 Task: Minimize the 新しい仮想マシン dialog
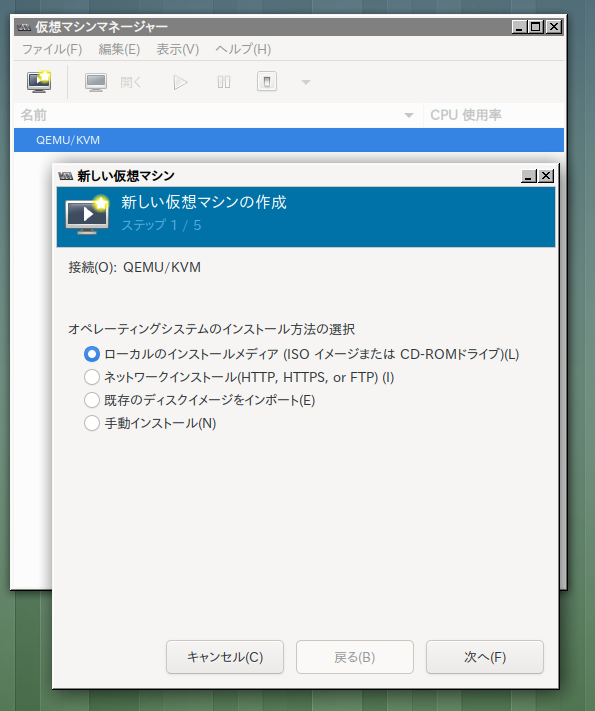(x=529, y=176)
